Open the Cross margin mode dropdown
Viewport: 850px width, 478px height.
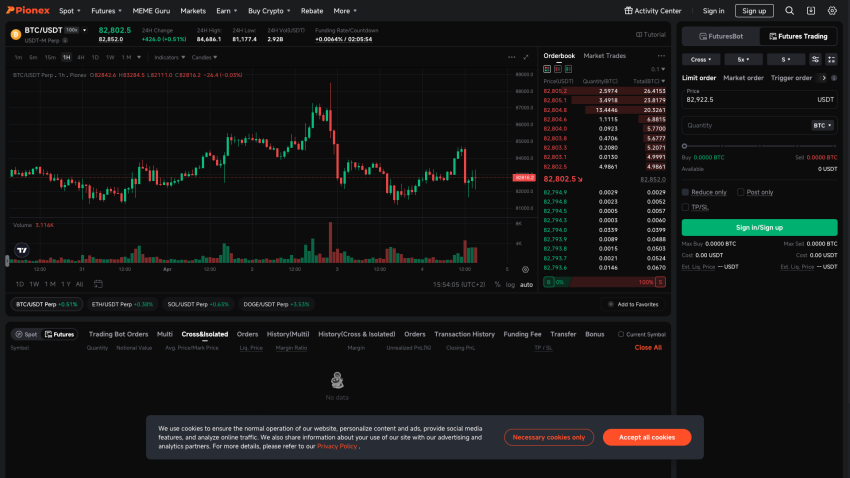tap(700, 60)
